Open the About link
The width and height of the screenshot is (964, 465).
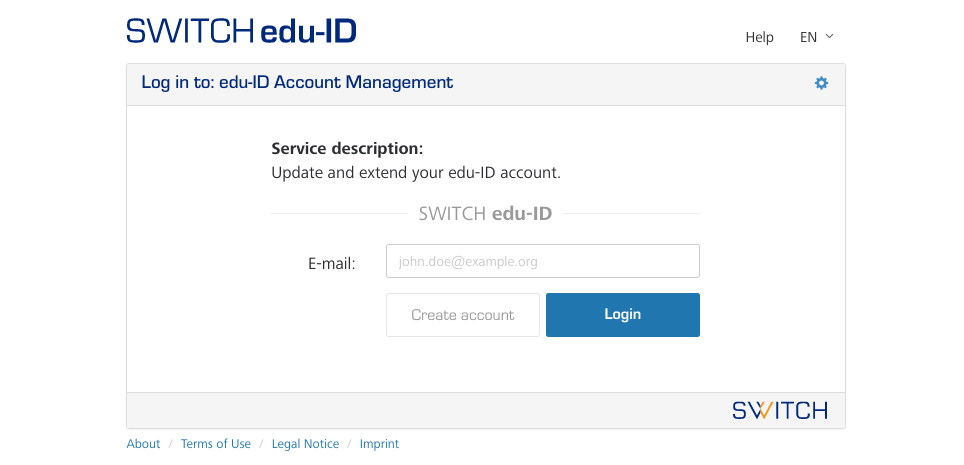(143, 444)
